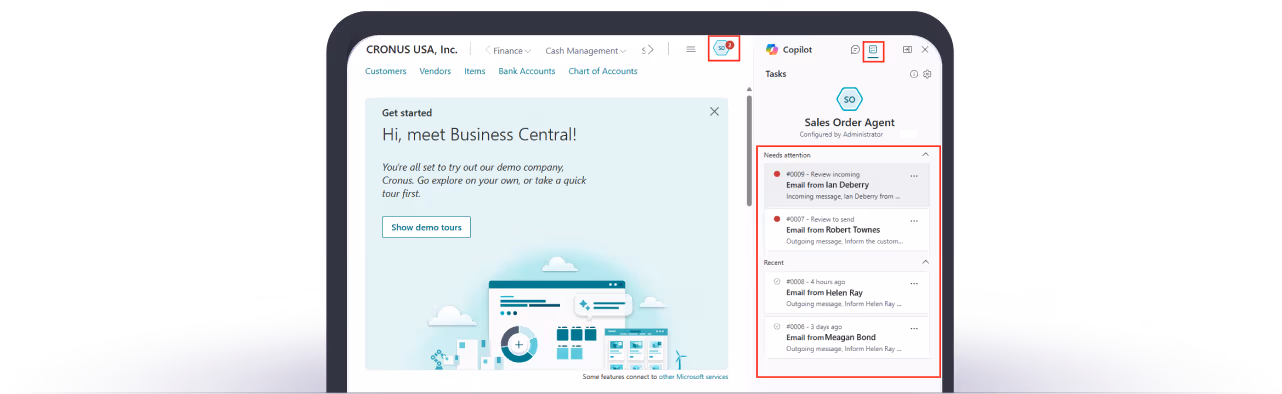Pop out the Copilot pane
The height and width of the screenshot is (394, 1282).
pyautogui.click(x=907, y=49)
